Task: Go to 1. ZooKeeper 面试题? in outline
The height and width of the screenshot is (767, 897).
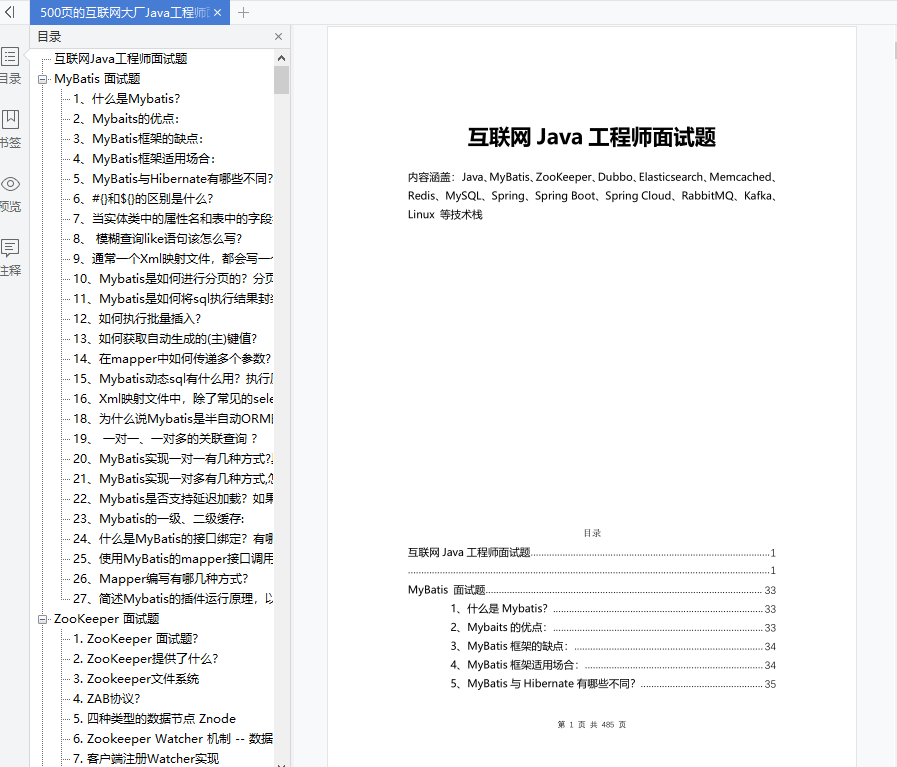Action: click(136, 639)
